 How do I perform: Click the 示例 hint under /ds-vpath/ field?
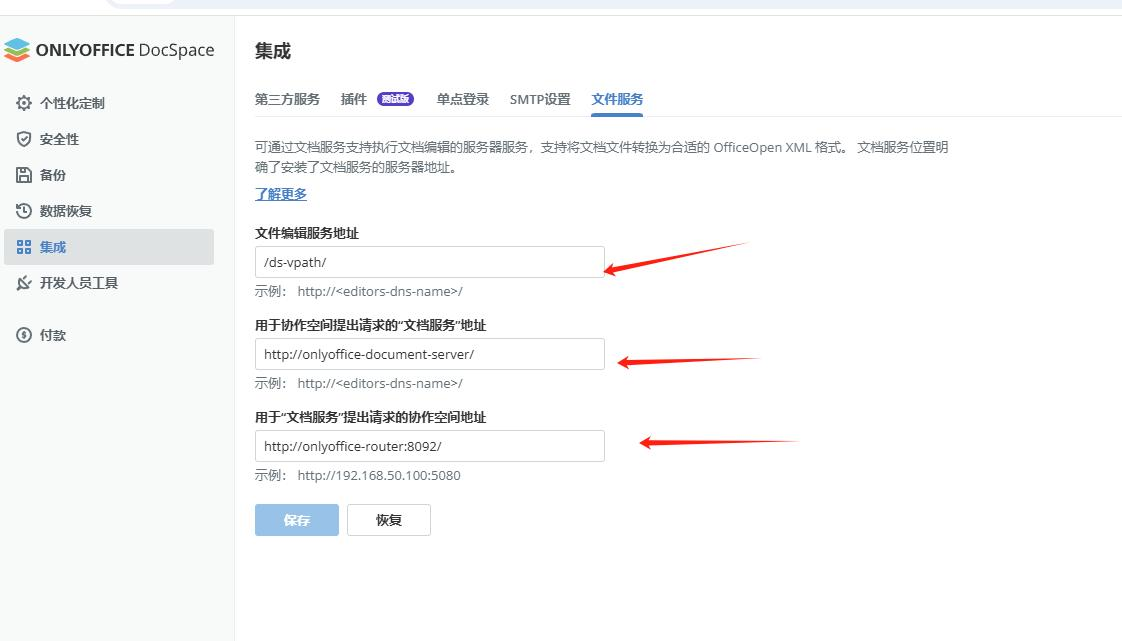click(358, 291)
